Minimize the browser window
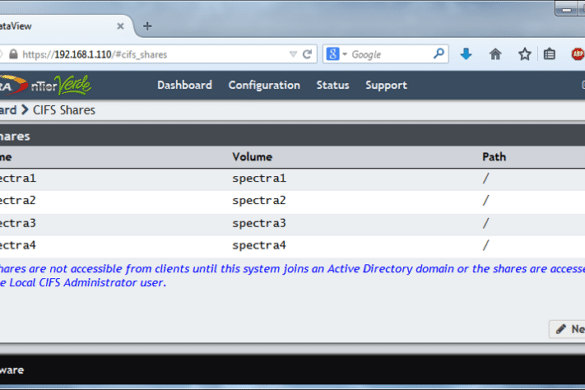The image size is (585, 390). tap(567, 9)
